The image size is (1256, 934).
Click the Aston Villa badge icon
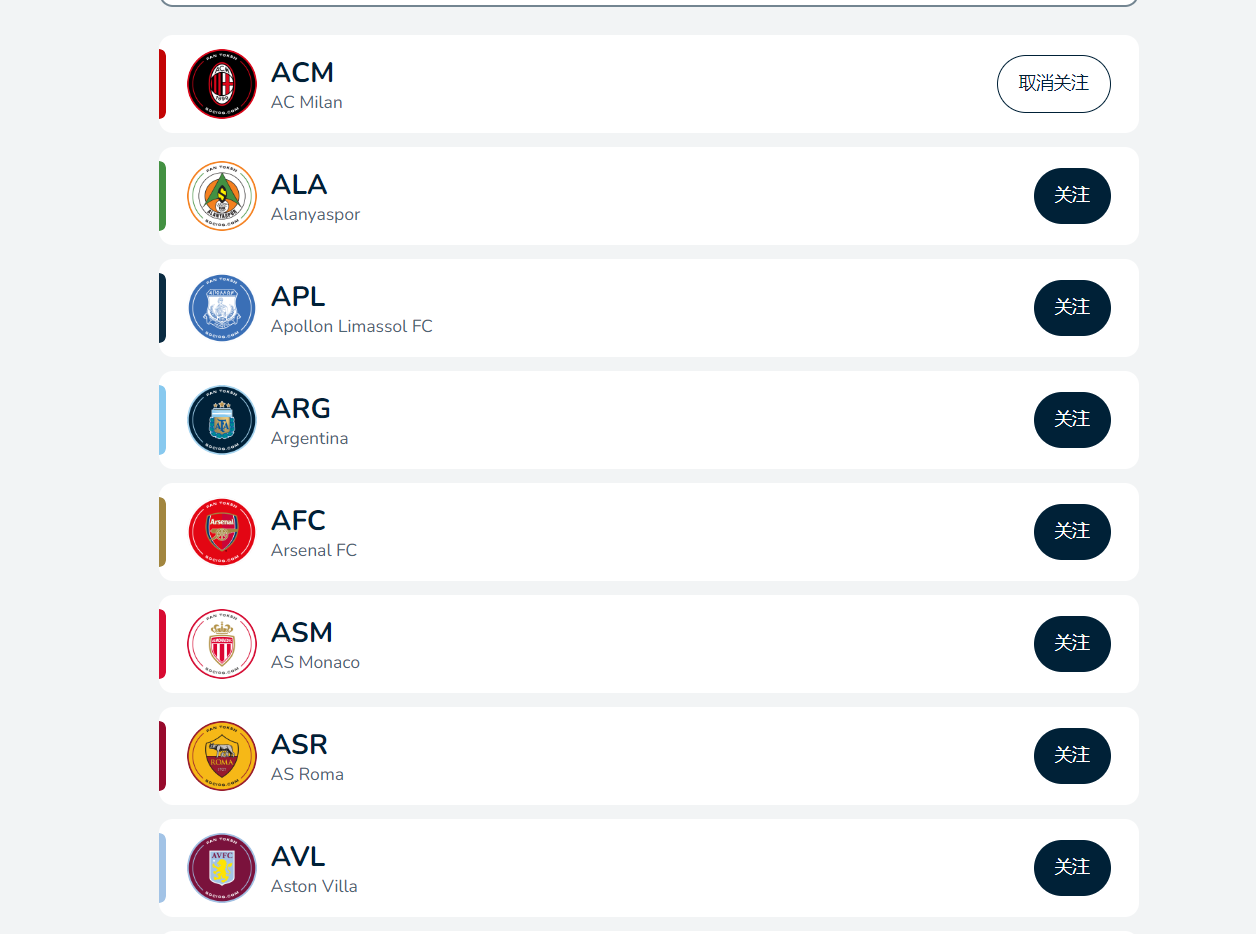pyautogui.click(x=222, y=868)
